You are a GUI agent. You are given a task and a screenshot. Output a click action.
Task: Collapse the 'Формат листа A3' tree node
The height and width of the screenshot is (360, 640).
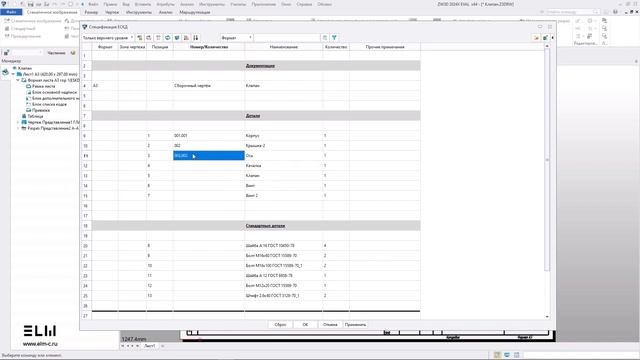[x=18, y=80]
